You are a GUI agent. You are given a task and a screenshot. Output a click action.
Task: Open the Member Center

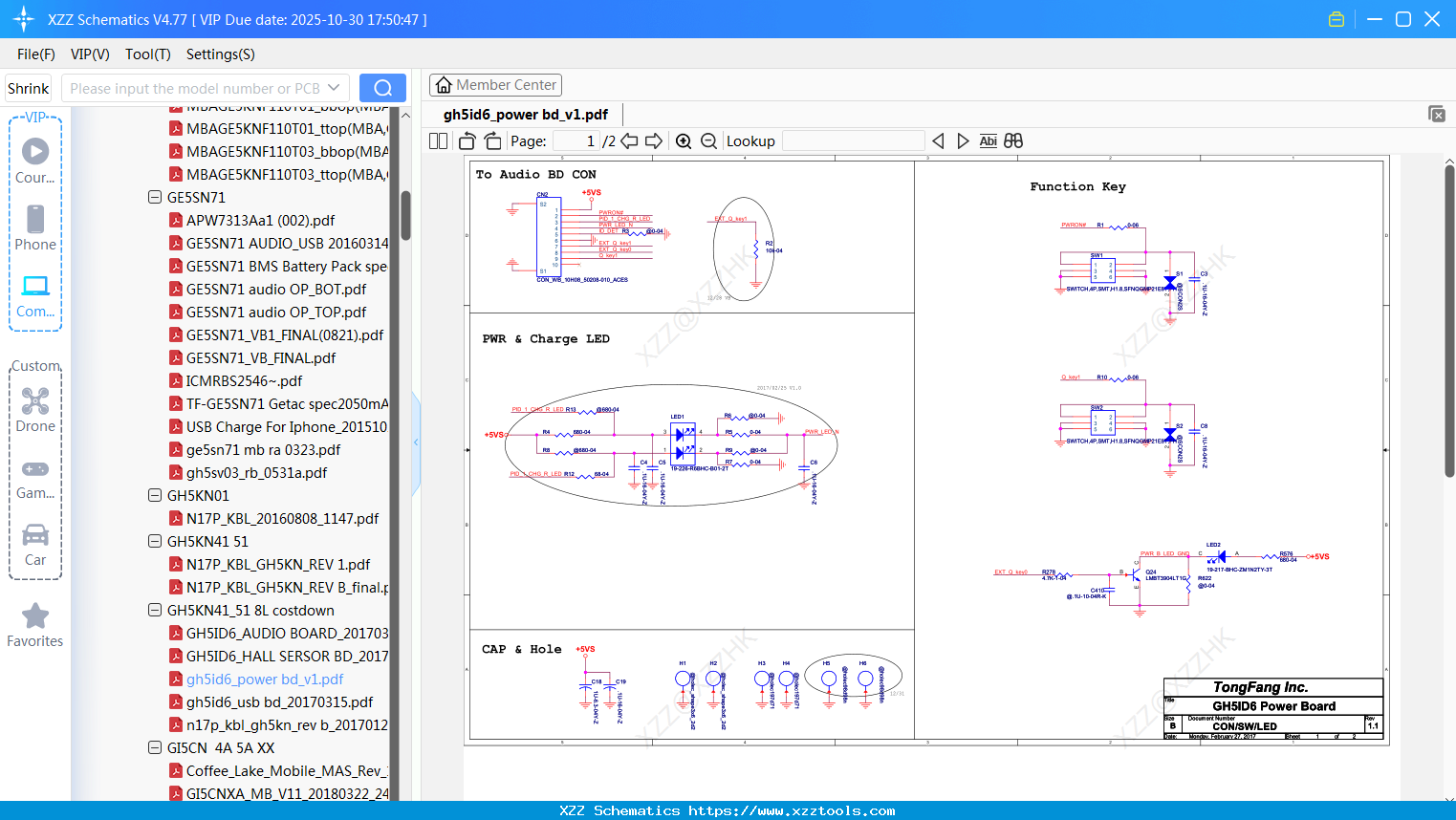495,85
